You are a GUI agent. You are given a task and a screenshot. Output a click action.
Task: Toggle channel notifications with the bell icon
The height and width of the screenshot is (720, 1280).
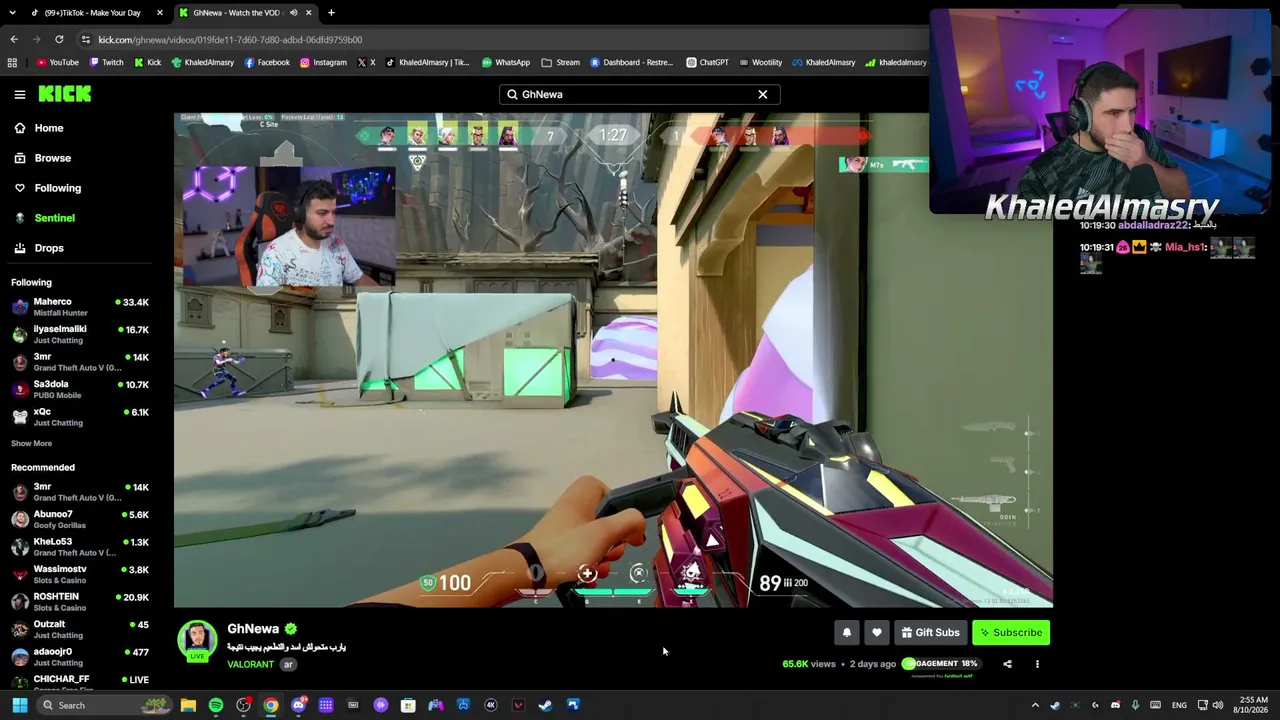coord(847,632)
